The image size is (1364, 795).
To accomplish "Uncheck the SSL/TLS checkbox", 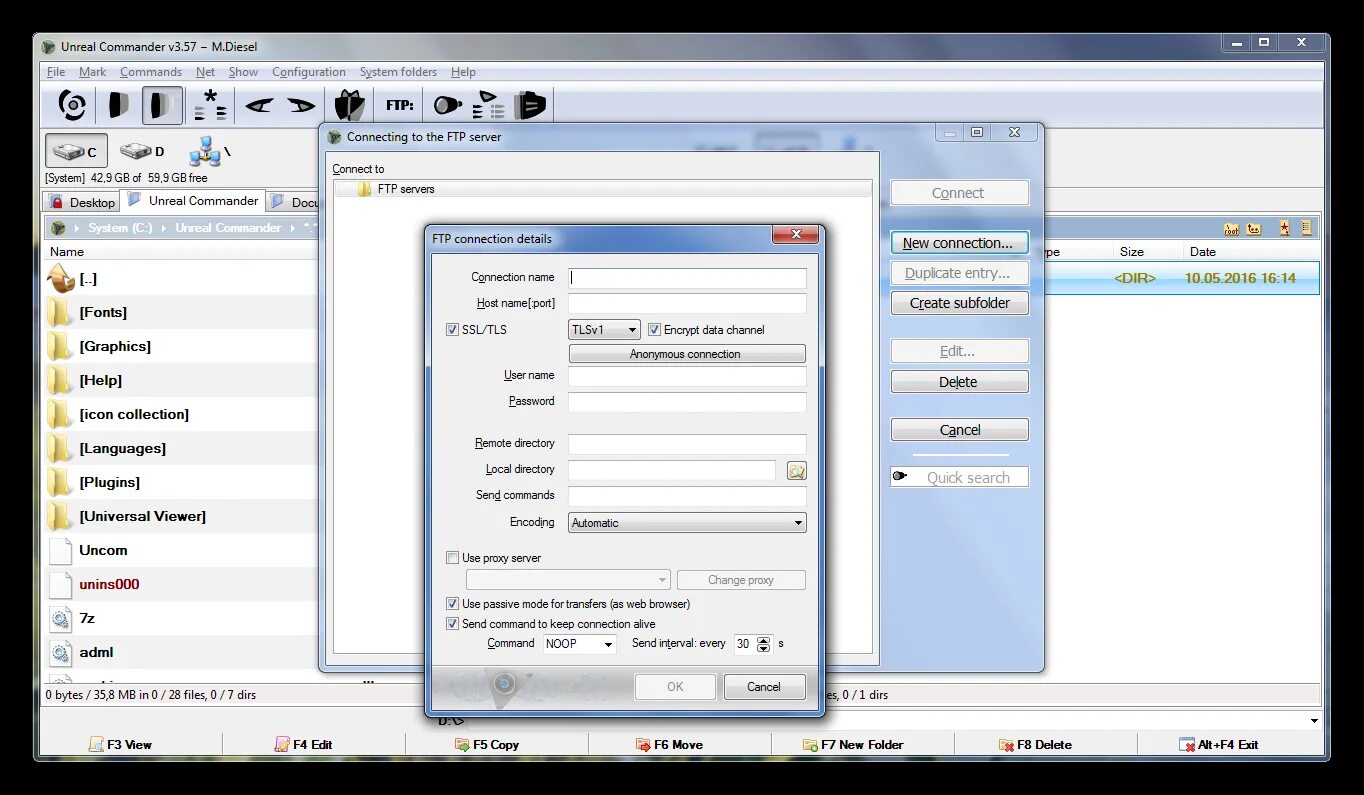I will pos(452,329).
